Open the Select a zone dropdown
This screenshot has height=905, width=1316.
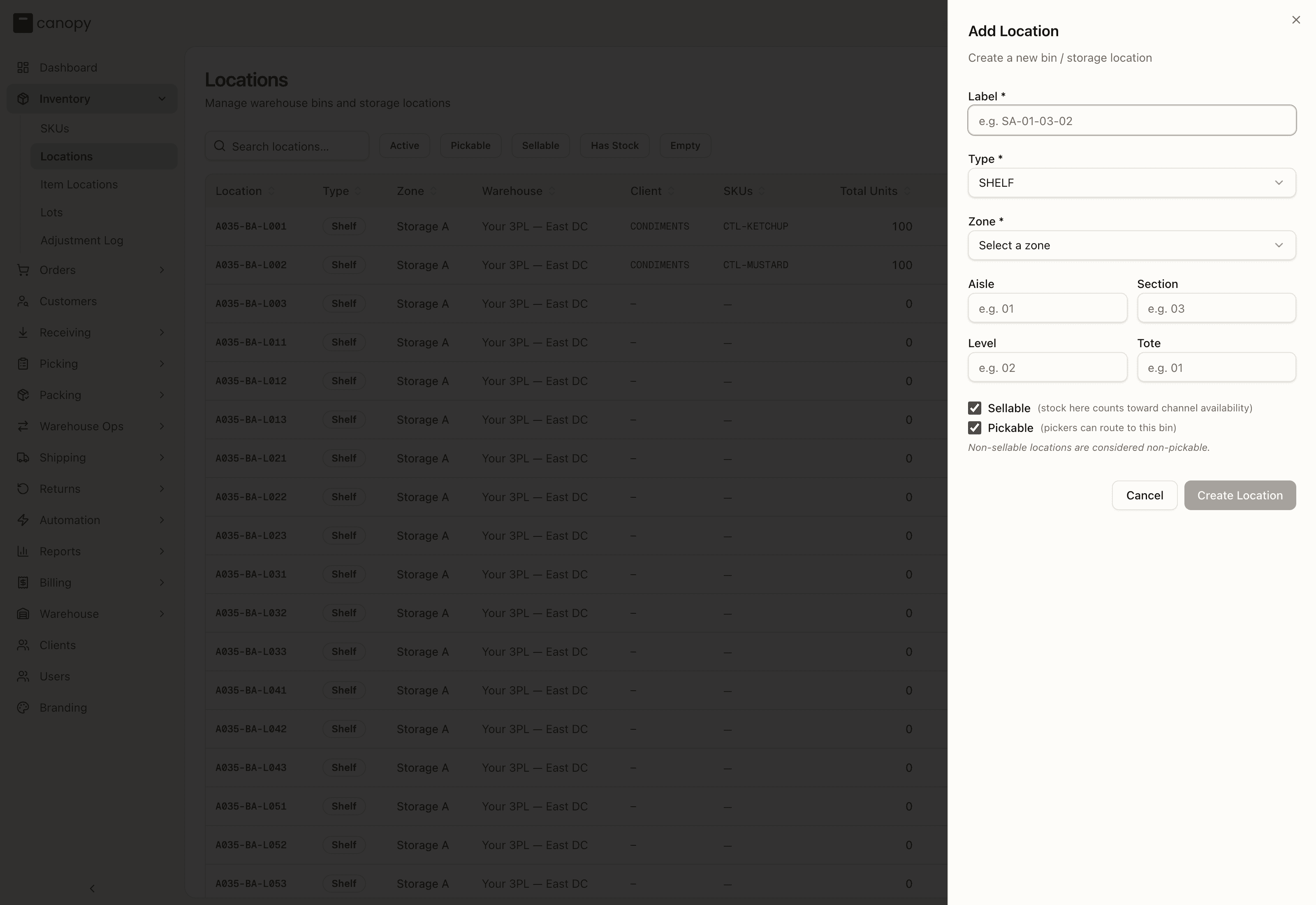coord(1131,246)
